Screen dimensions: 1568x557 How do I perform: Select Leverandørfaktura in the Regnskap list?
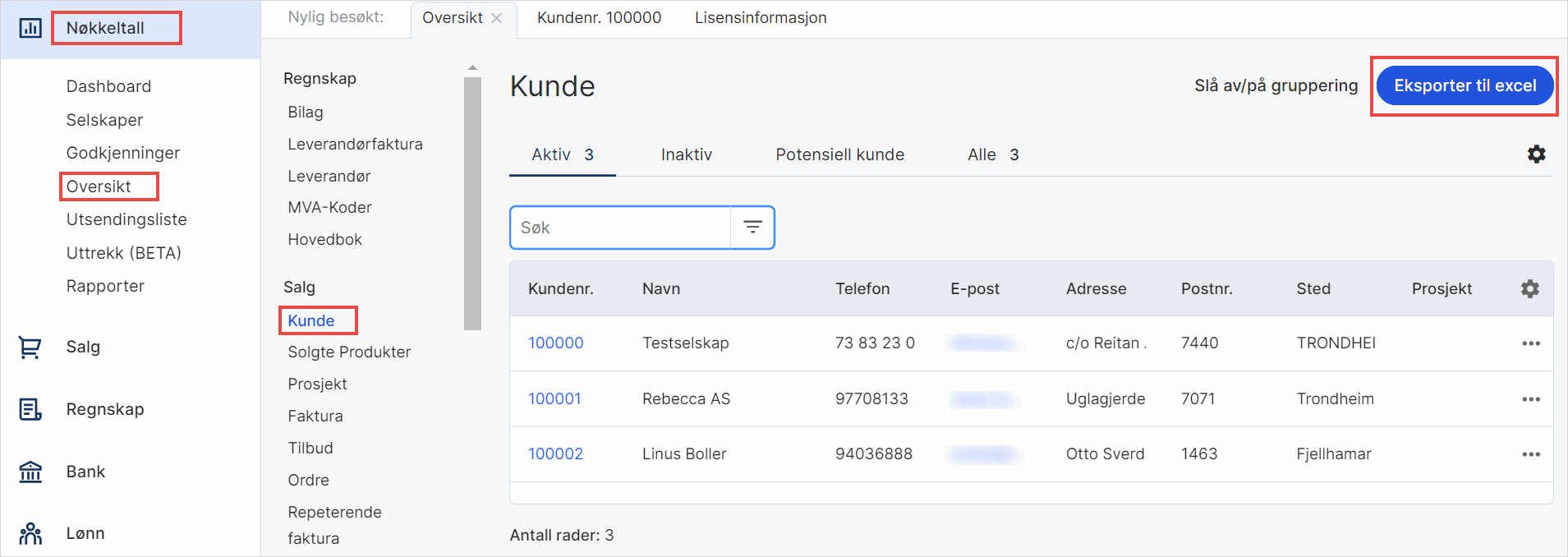coord(355,144)
